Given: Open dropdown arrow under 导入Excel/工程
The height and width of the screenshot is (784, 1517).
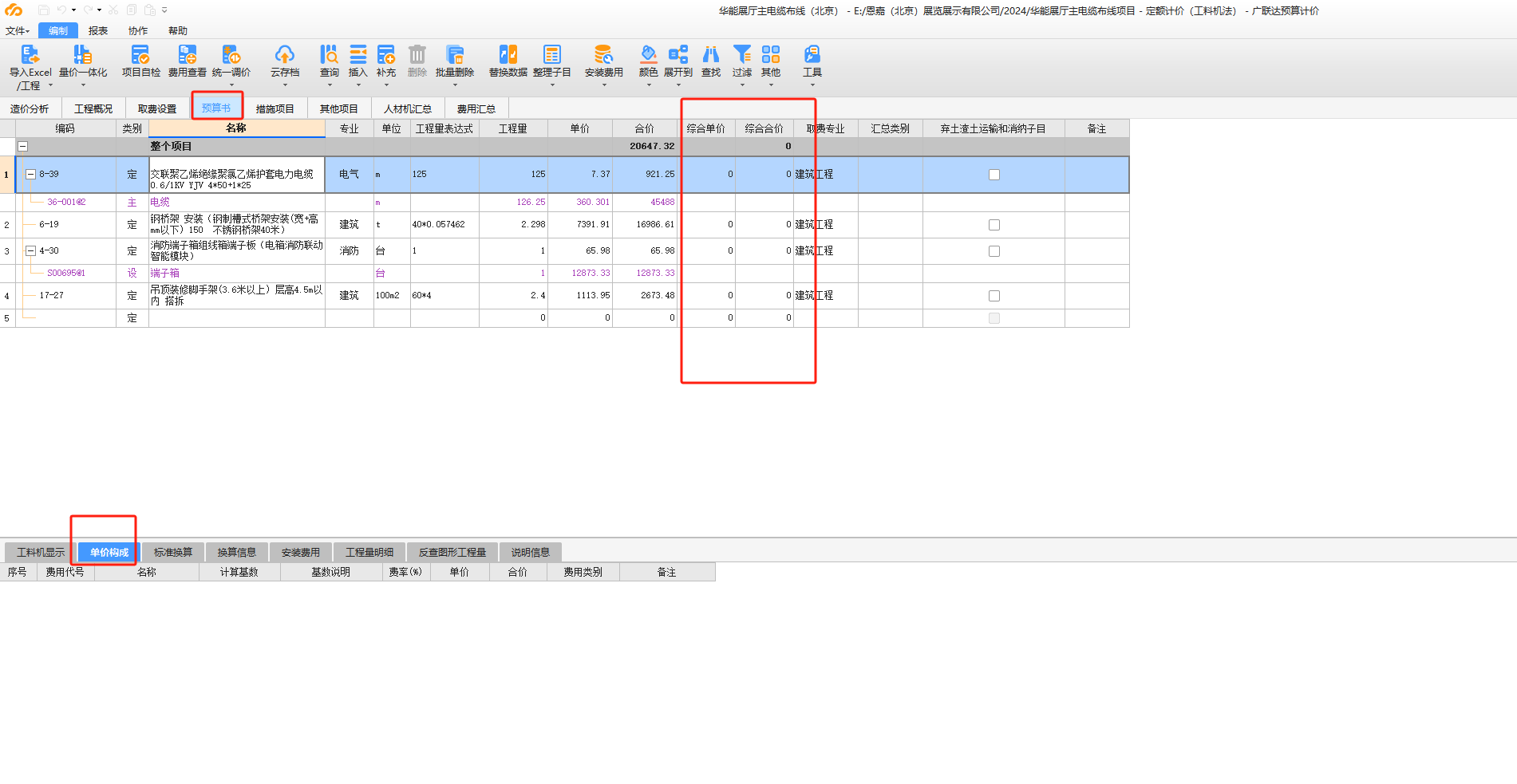Looking at the screenshot, I should pyautogui.click(x=51, y=85).
